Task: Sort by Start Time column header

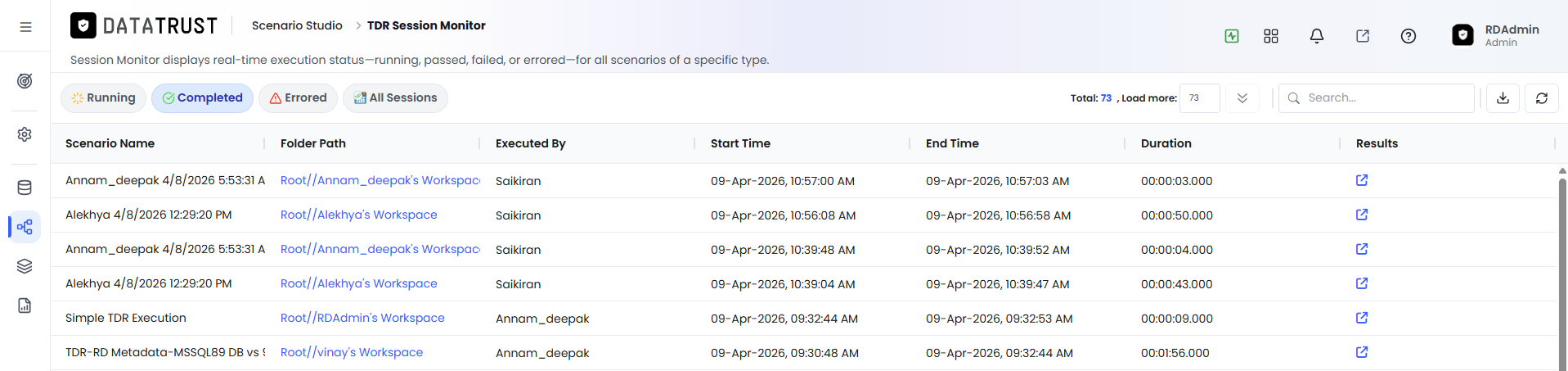Action: 740,143
